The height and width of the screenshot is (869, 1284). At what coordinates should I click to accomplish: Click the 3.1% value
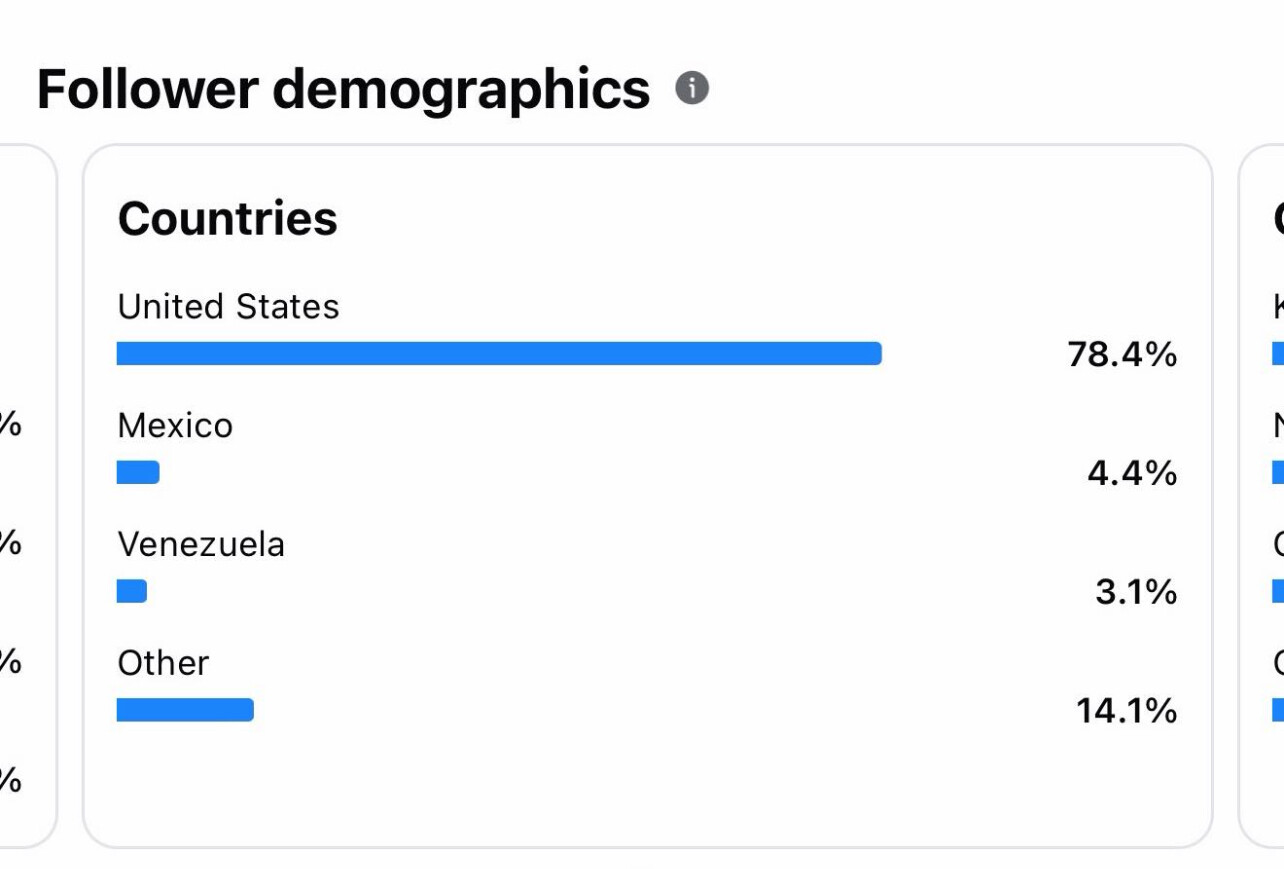(x=1136, y=592)
